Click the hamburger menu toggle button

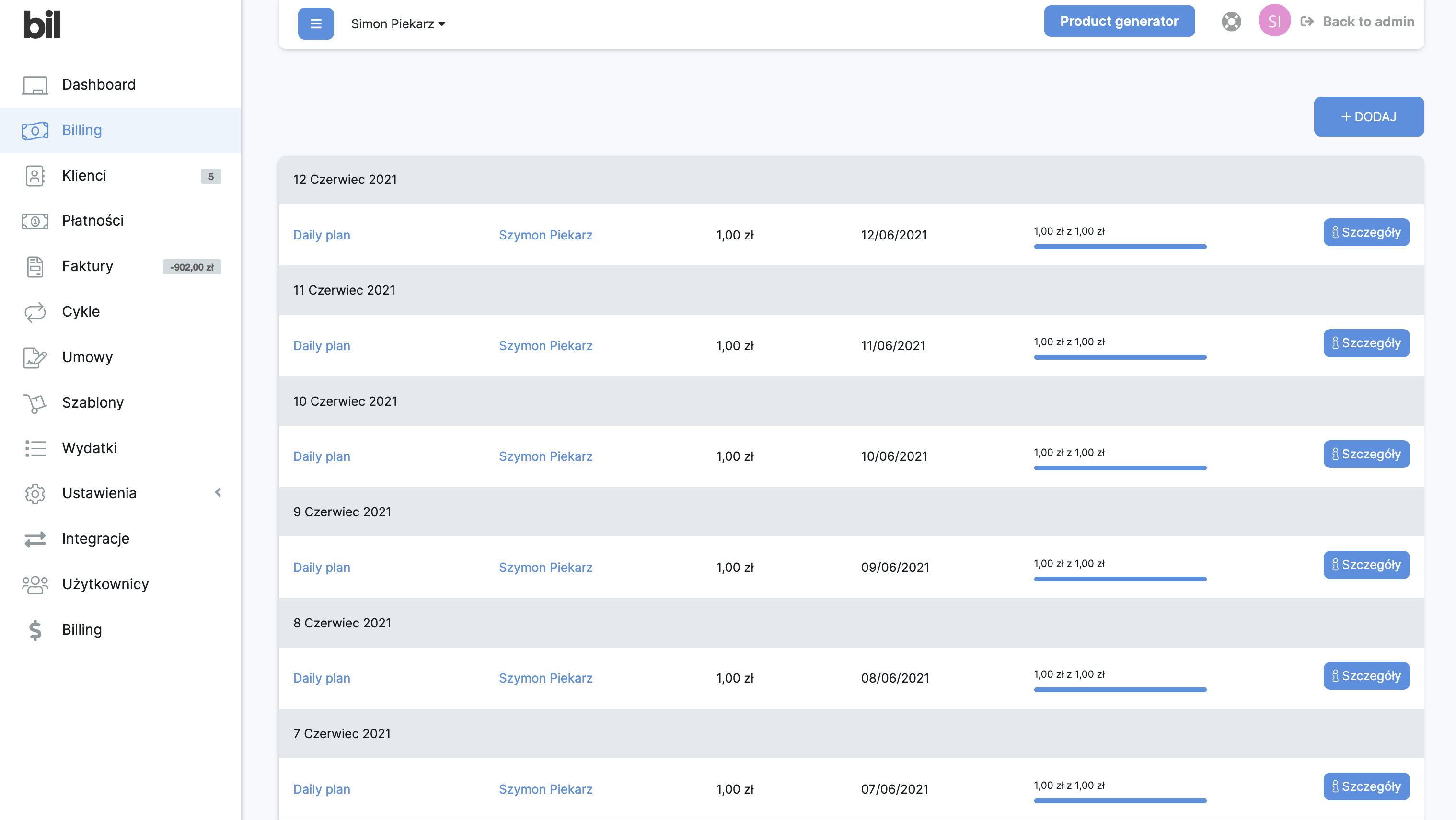[x=315, y=24]
